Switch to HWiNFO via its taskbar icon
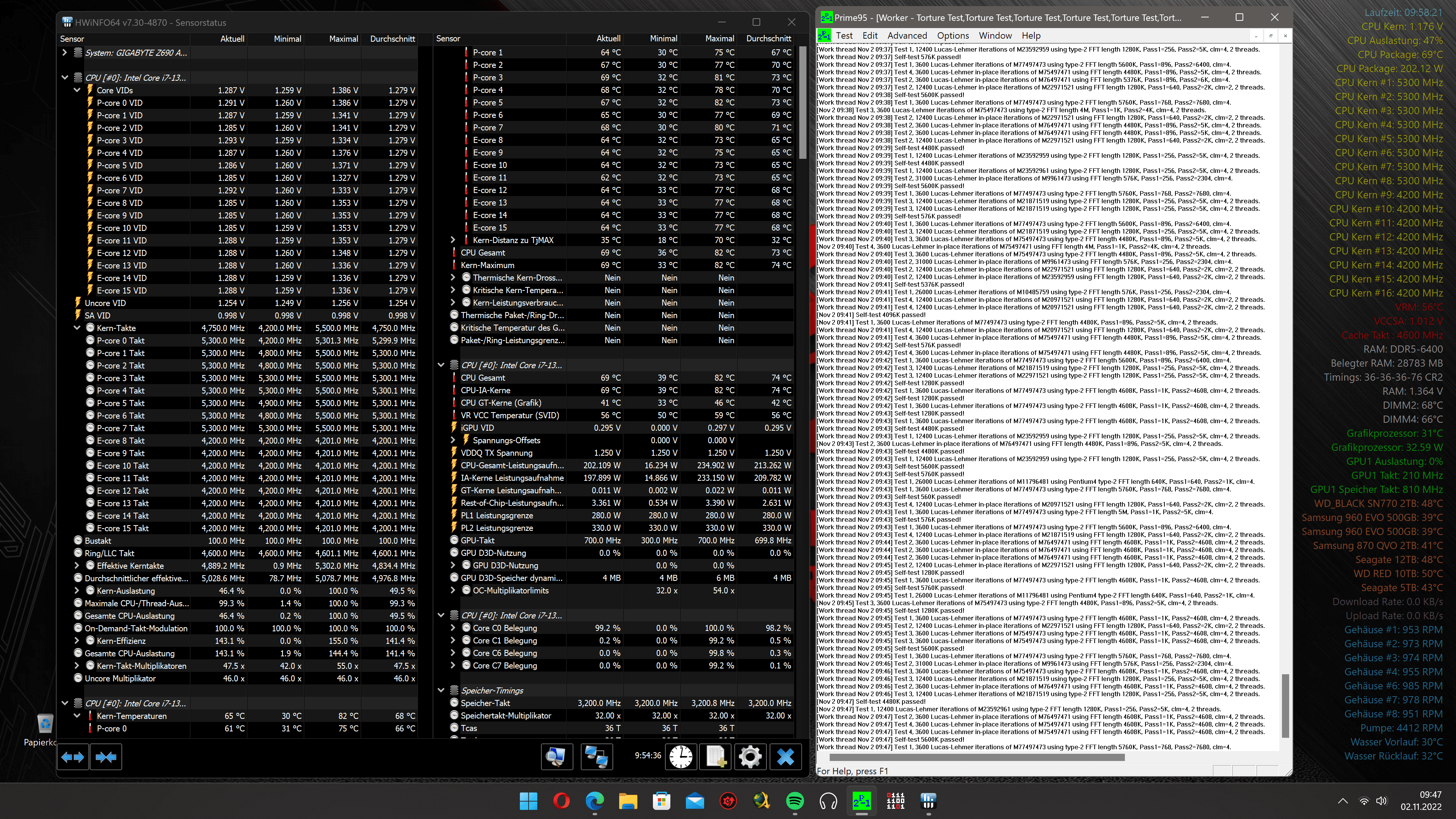The image size is (1456, 819). 928,801
